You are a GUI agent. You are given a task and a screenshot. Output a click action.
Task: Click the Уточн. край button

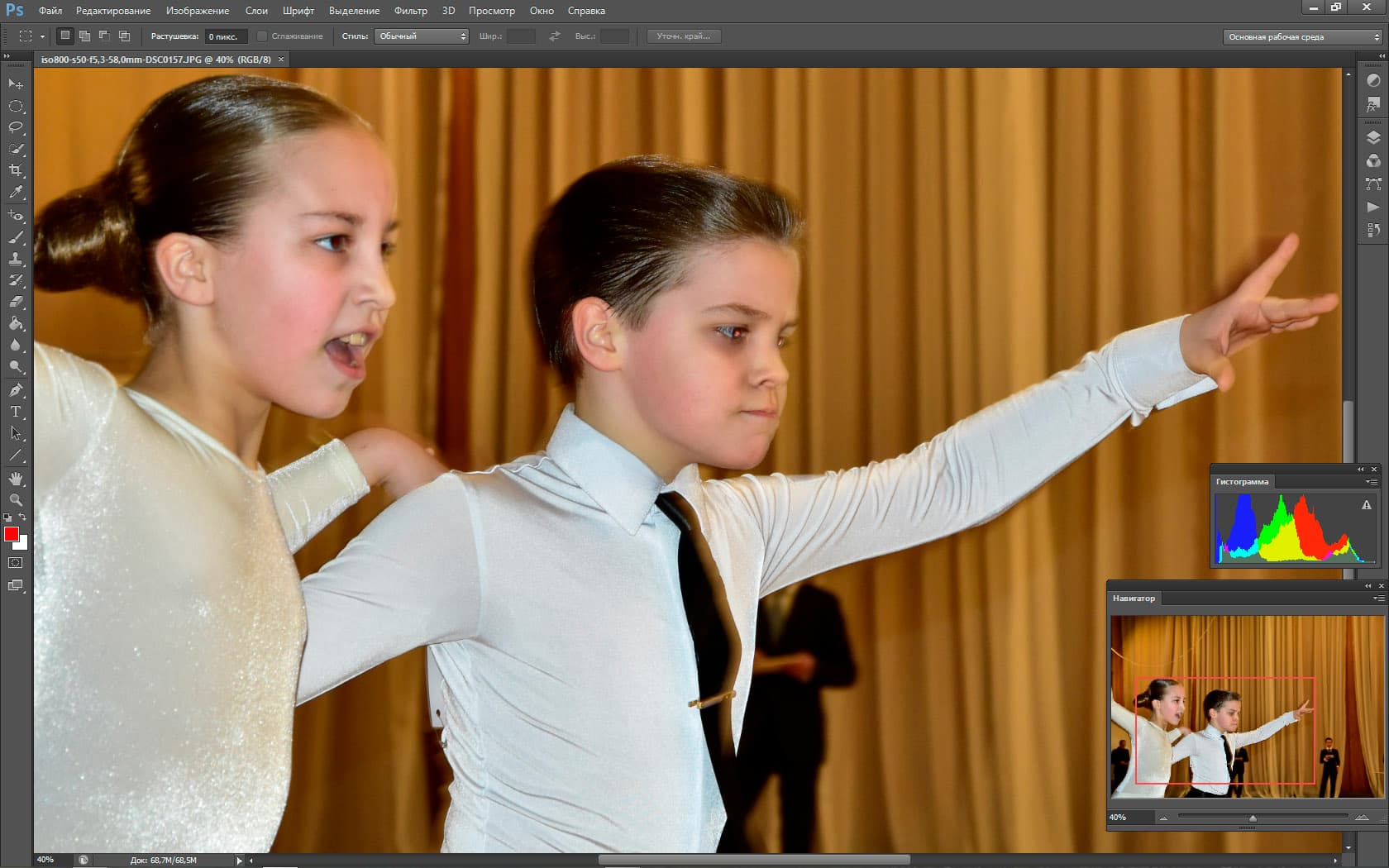tap(684, 36)
